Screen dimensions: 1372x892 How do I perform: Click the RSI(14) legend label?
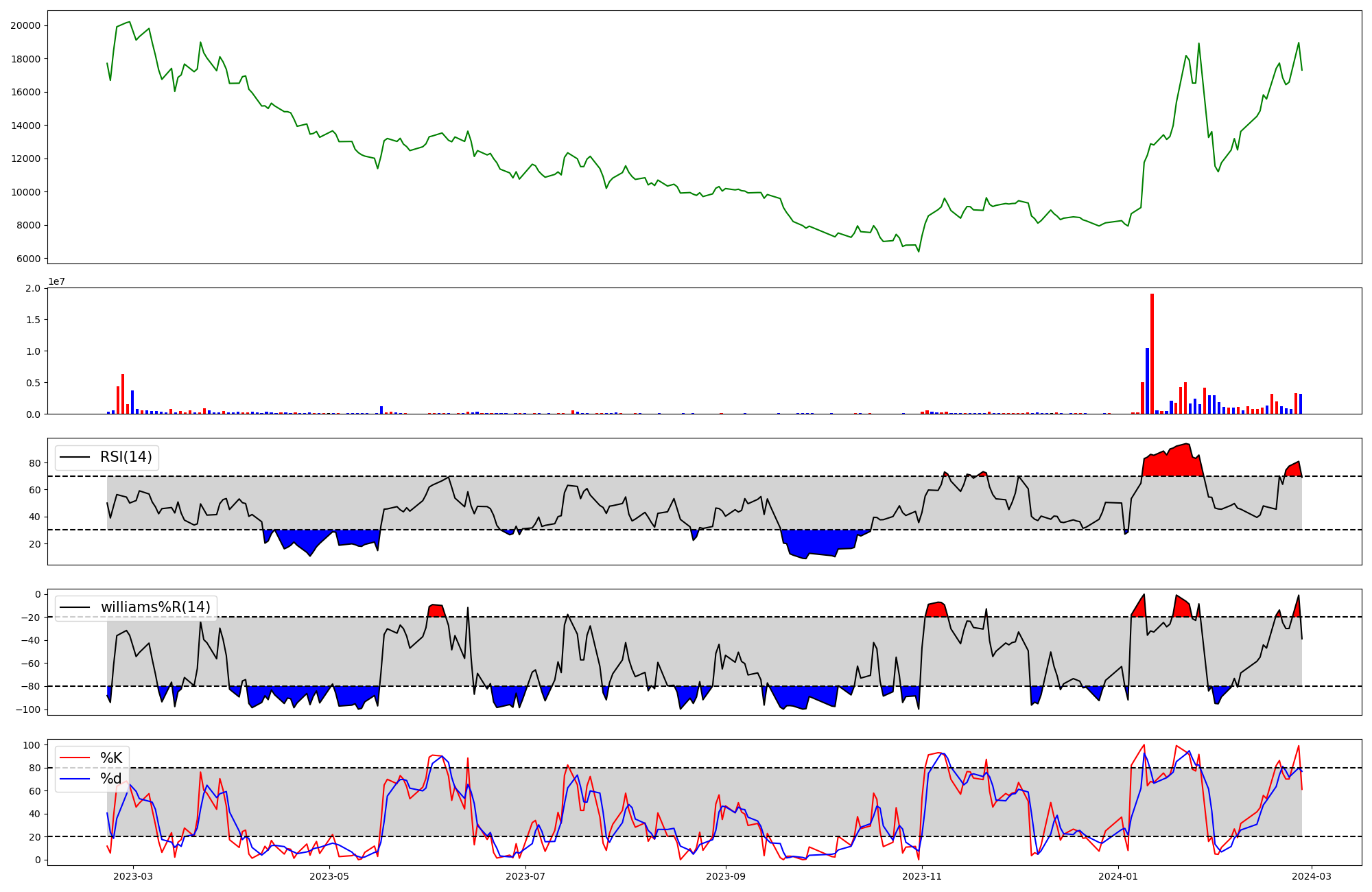click(x=126, y=457)
